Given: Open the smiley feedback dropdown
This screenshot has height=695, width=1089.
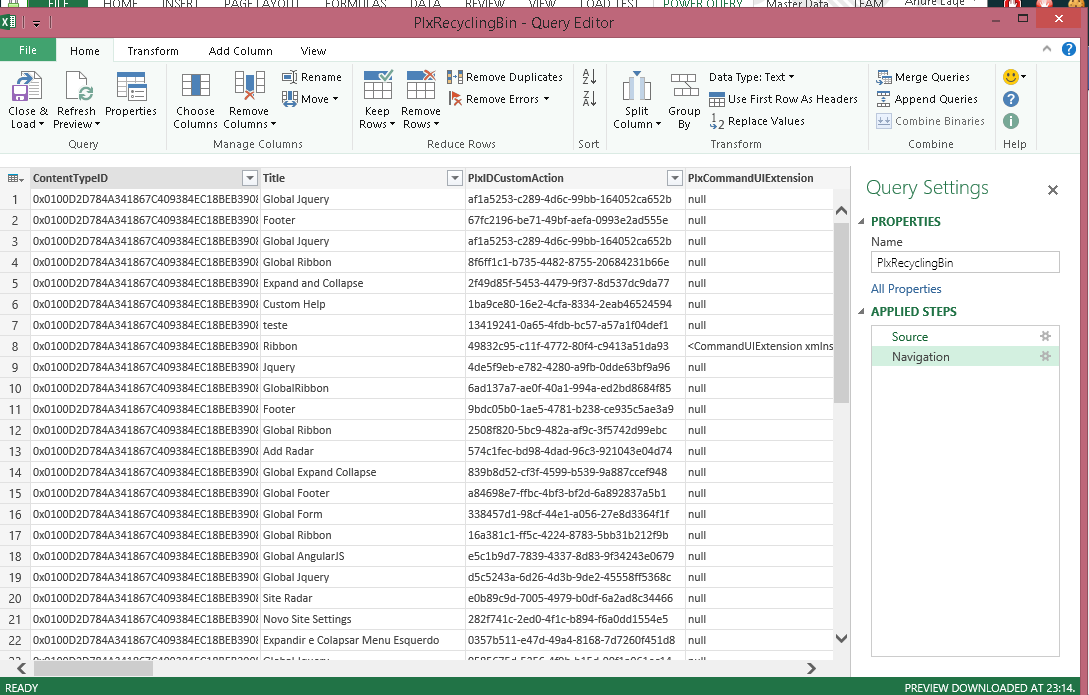Looking at the screenshot, I should click(x=1024, y=77).
